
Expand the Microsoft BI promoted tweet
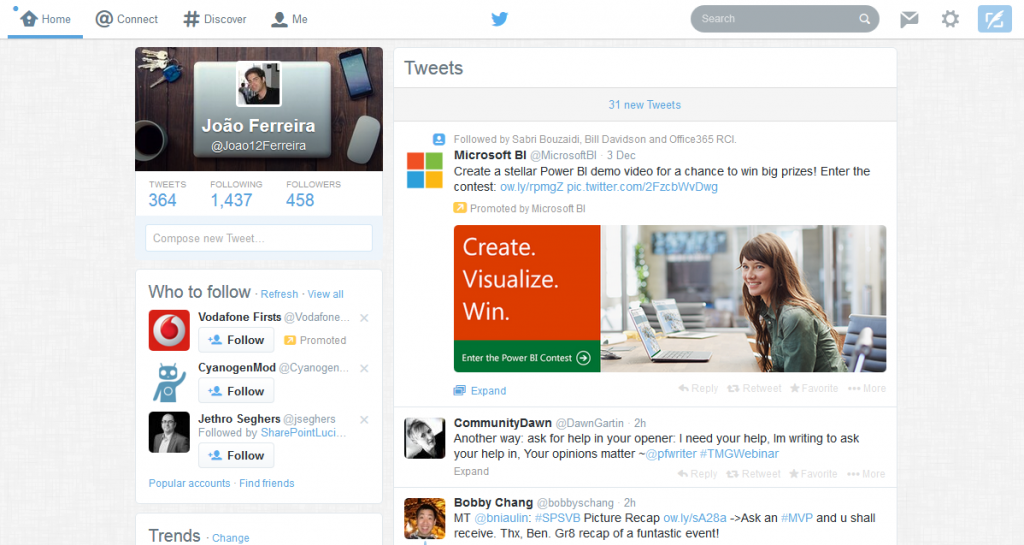(x=488, y=391)
